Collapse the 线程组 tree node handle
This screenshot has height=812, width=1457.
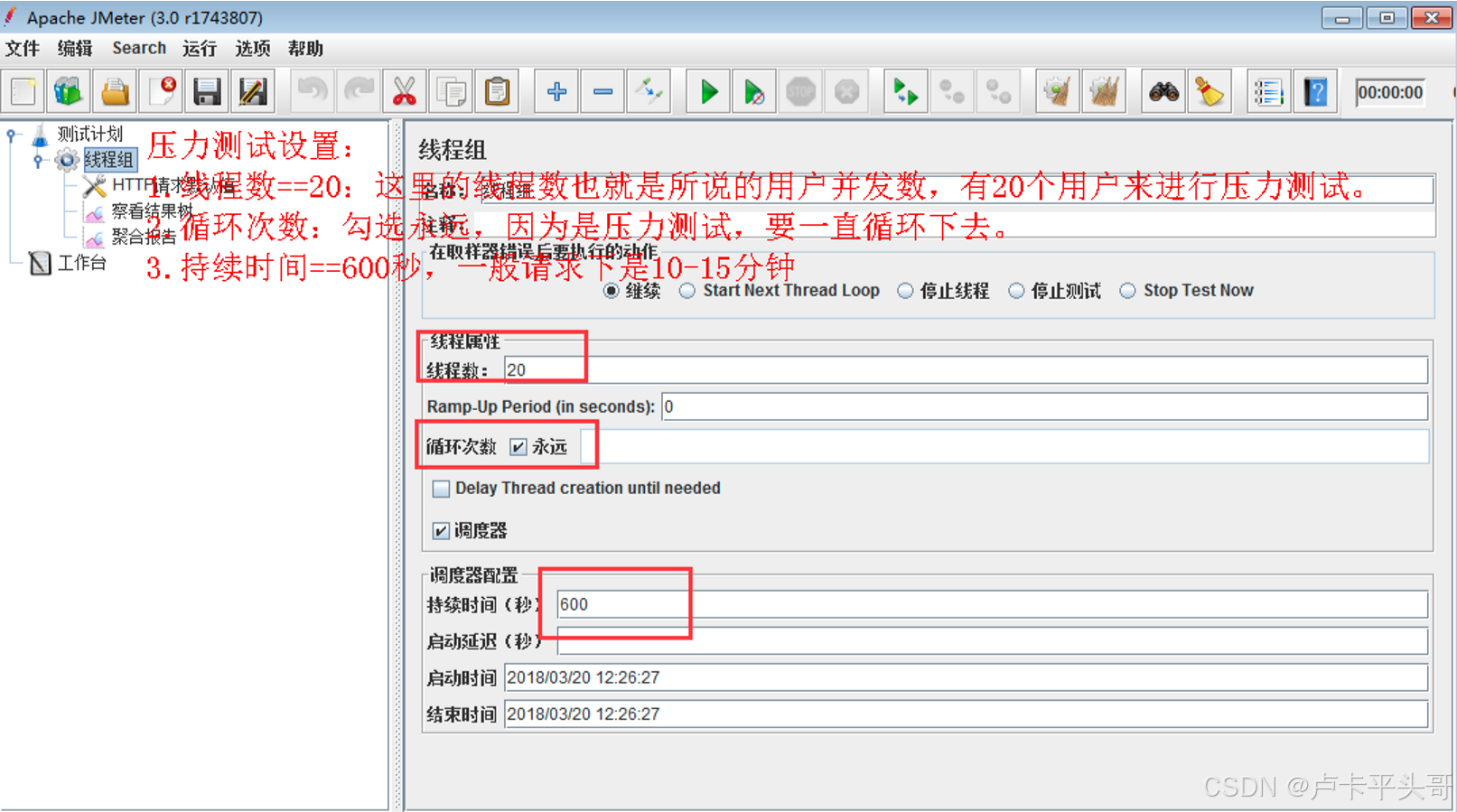(38, 161)
